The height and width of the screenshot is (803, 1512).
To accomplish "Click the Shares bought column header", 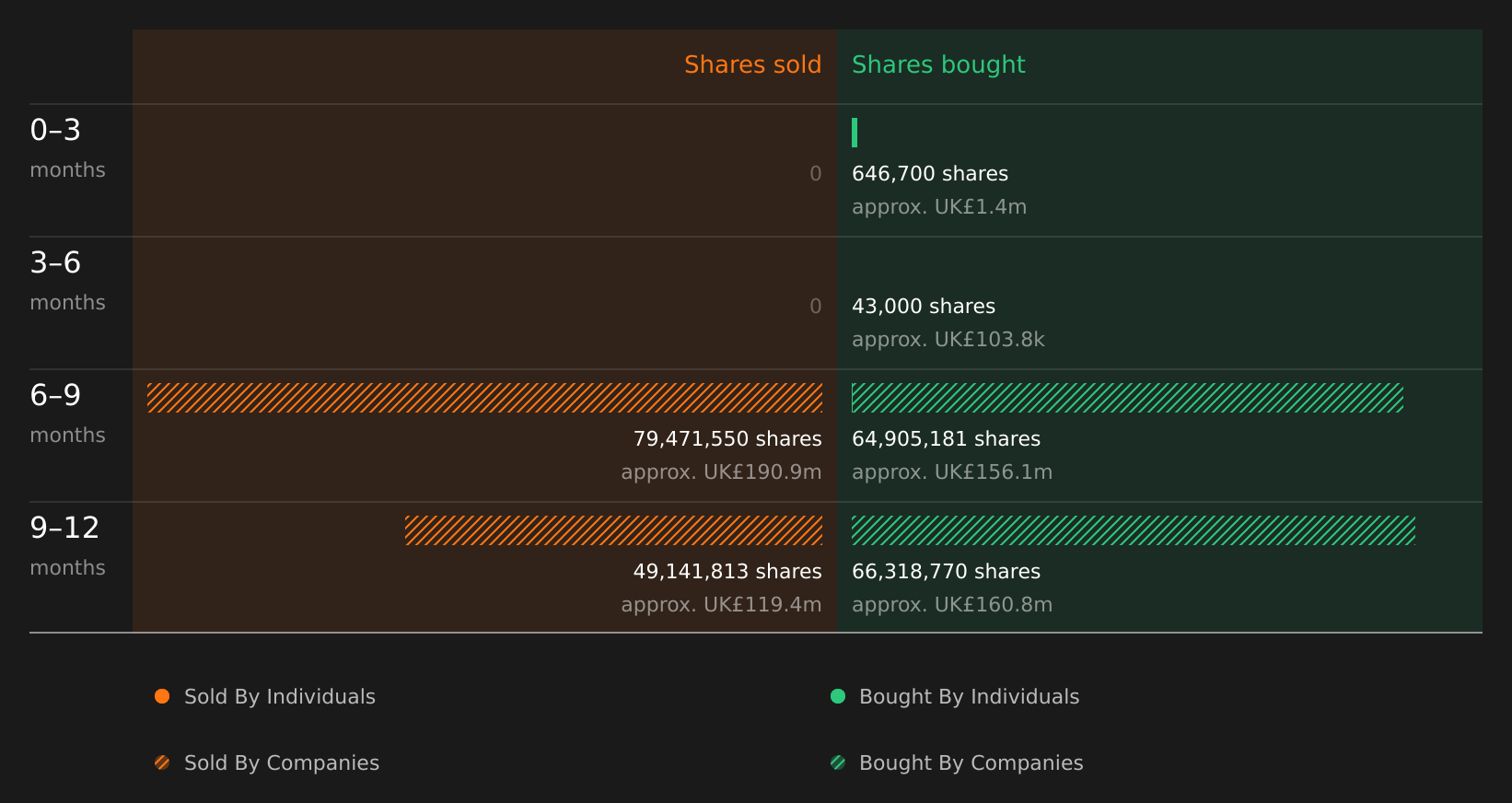I will coord(938,64).
